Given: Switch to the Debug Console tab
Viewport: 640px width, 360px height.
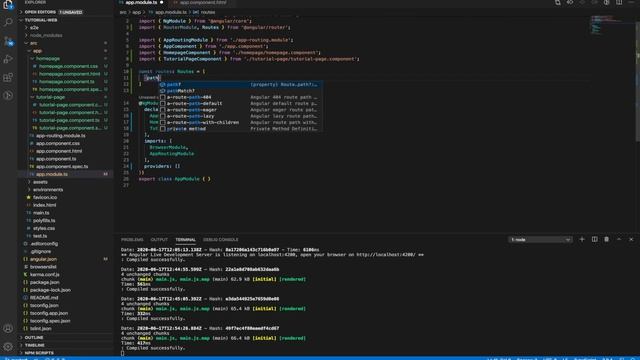Looking at the screenshot, I should 220,240.
